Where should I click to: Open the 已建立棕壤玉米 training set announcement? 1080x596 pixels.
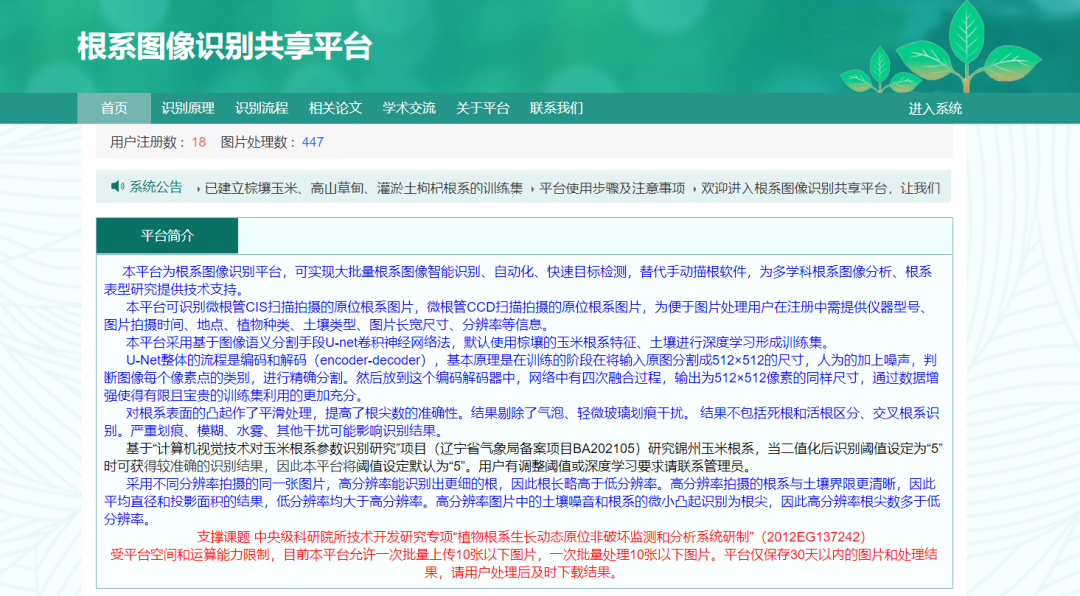coord(364,188)
